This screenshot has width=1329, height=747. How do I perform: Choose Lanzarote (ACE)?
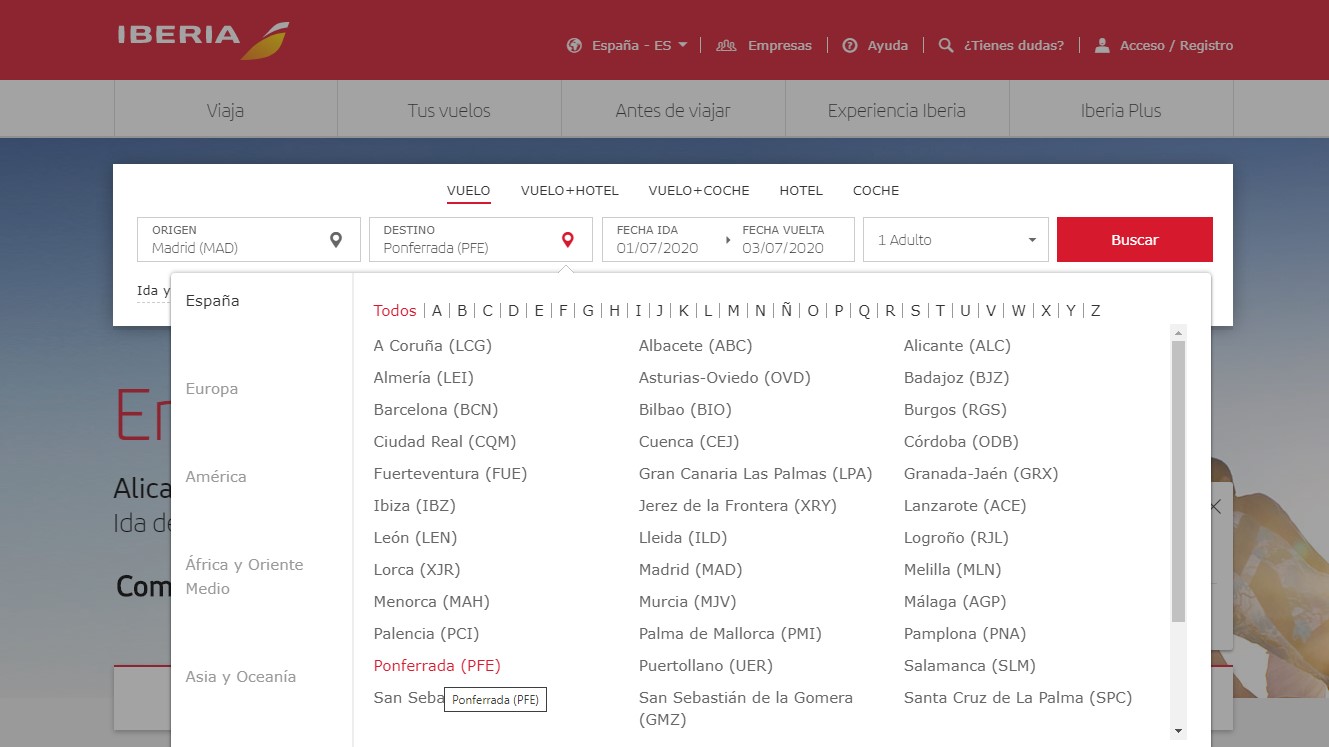click(965, 506)
